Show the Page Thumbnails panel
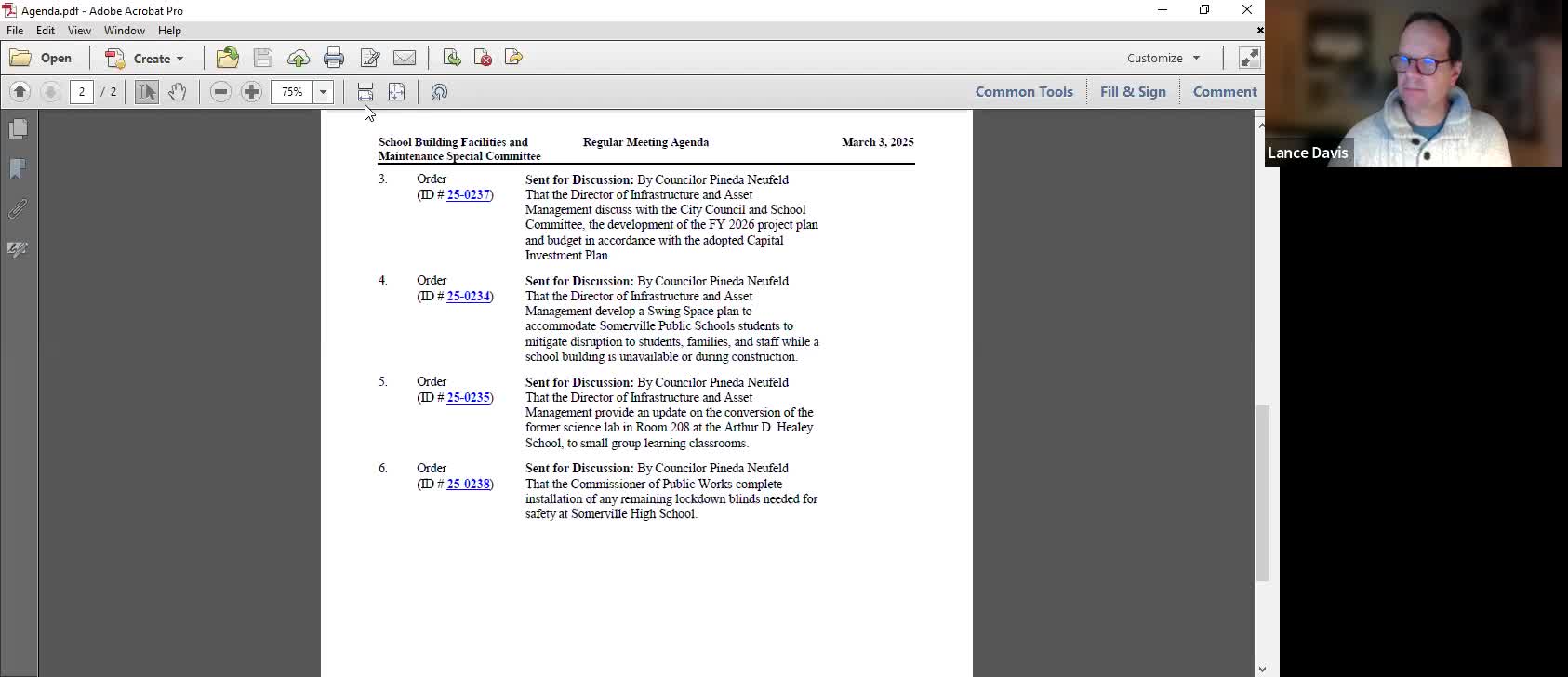Screen dimensions: 1568x677 click(x=18, y=128)
